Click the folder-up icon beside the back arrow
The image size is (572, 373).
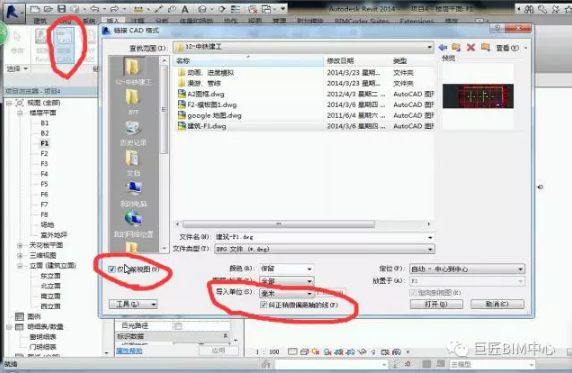click(x=456, y=47)
